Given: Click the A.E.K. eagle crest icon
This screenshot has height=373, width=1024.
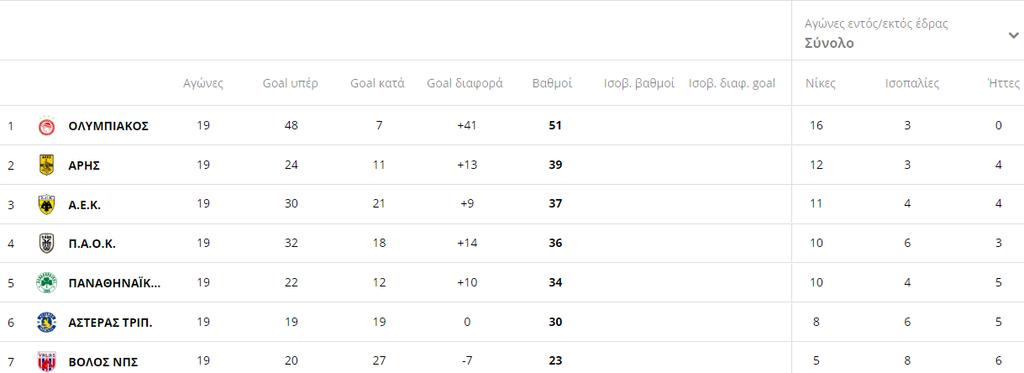Looking at the screenshot, I should (46, 204).
